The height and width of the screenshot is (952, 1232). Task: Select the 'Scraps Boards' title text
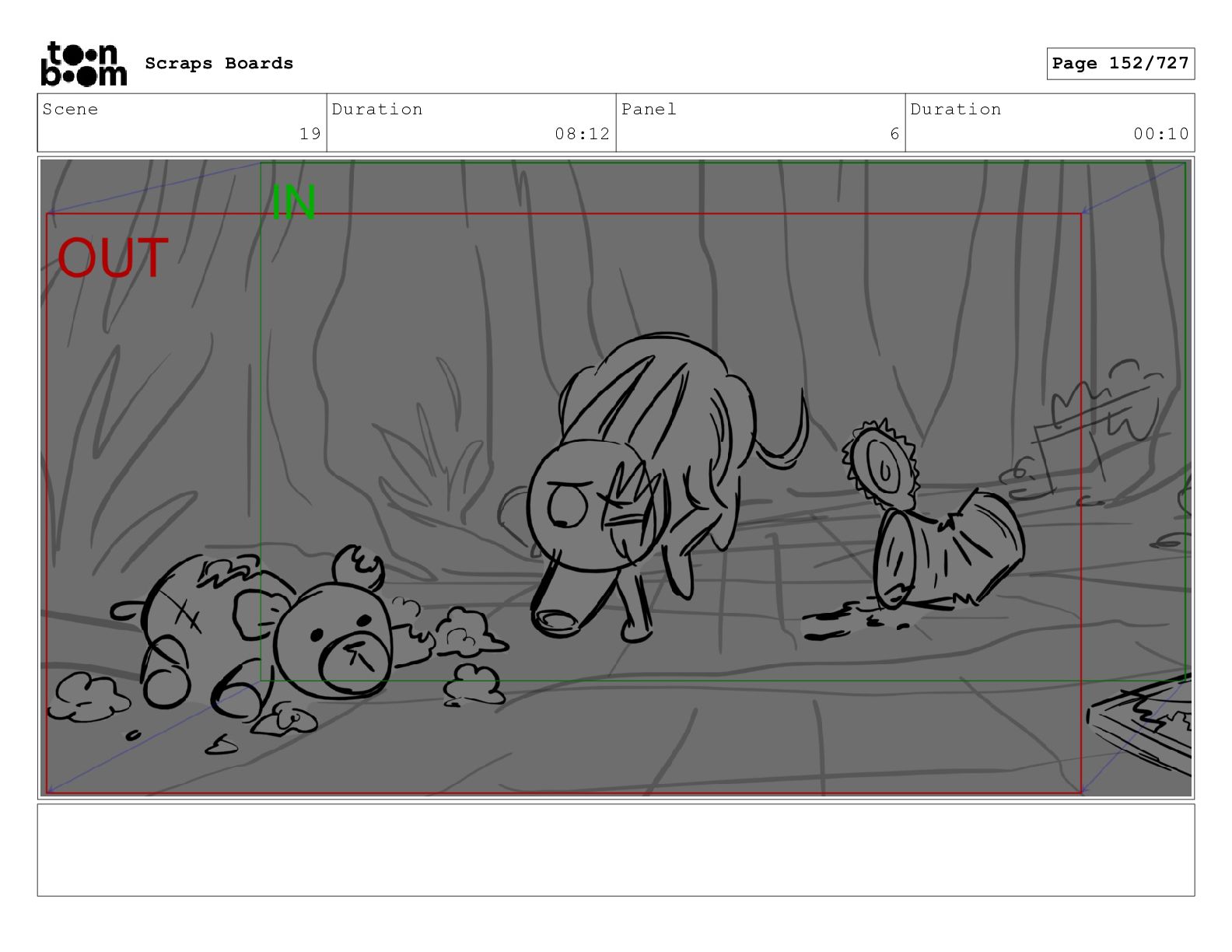219,64
